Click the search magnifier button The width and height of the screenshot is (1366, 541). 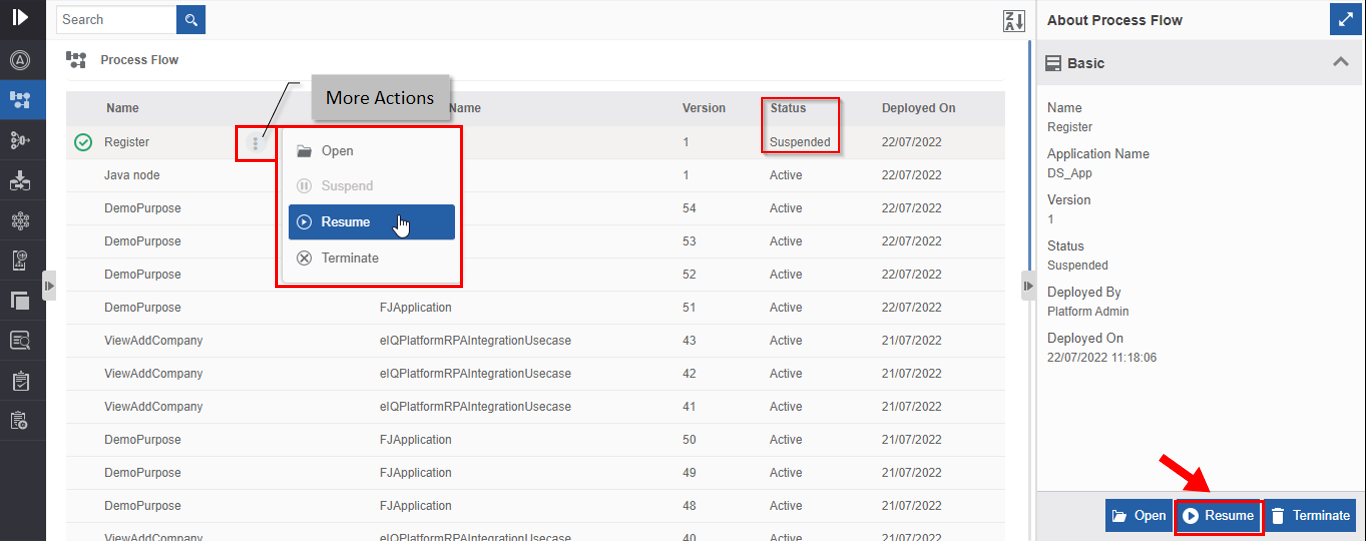point(191,19)
